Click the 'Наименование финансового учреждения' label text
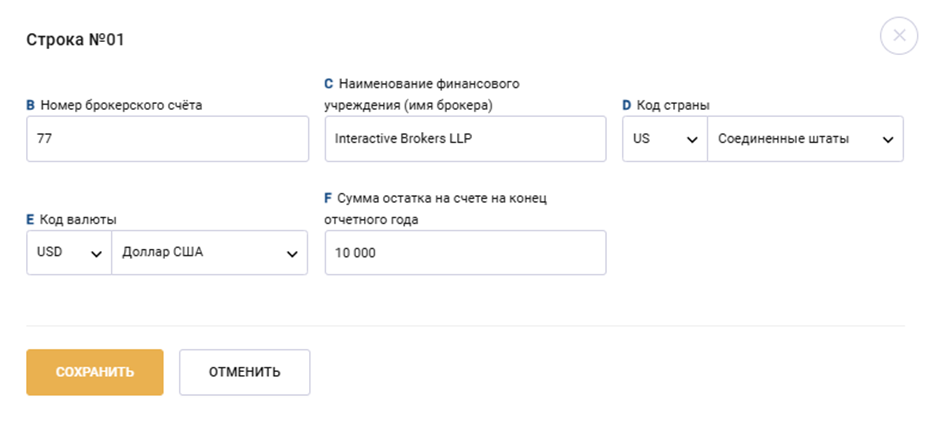935x423 pixels. (429, 94)
